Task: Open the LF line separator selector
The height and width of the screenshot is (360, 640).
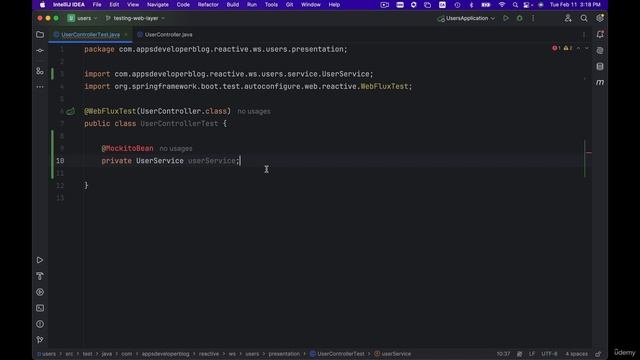Action: coord(532,354)
